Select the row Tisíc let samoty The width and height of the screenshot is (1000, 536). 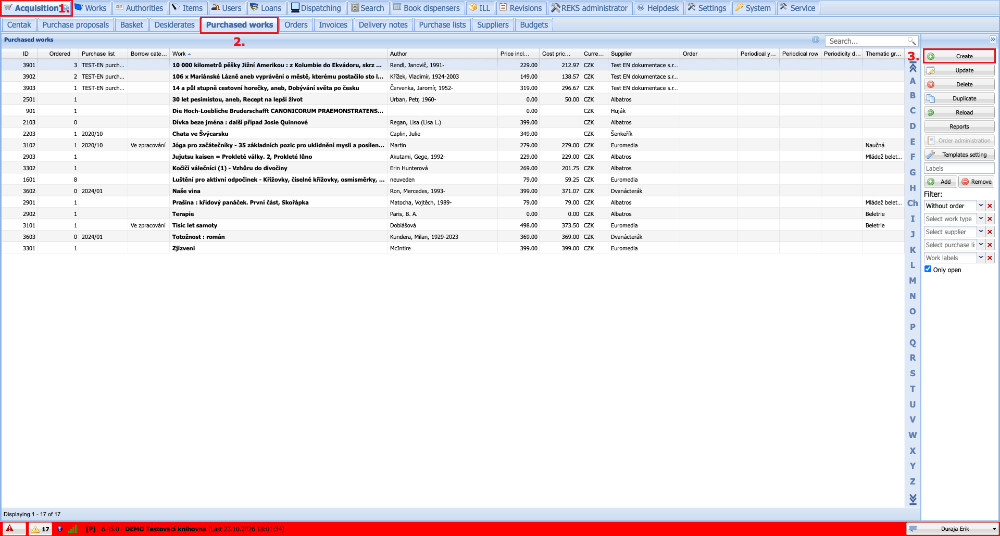click(452, 225)
